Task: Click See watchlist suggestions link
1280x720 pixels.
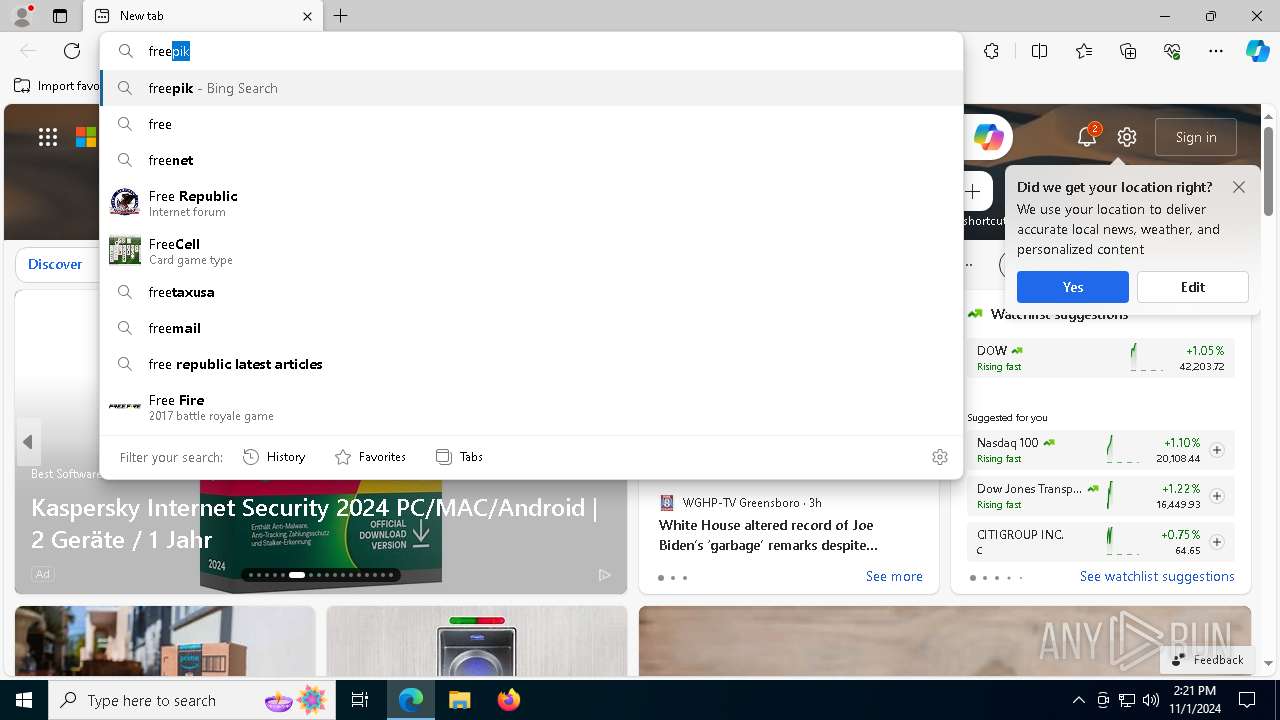Action: [1157, 576]
